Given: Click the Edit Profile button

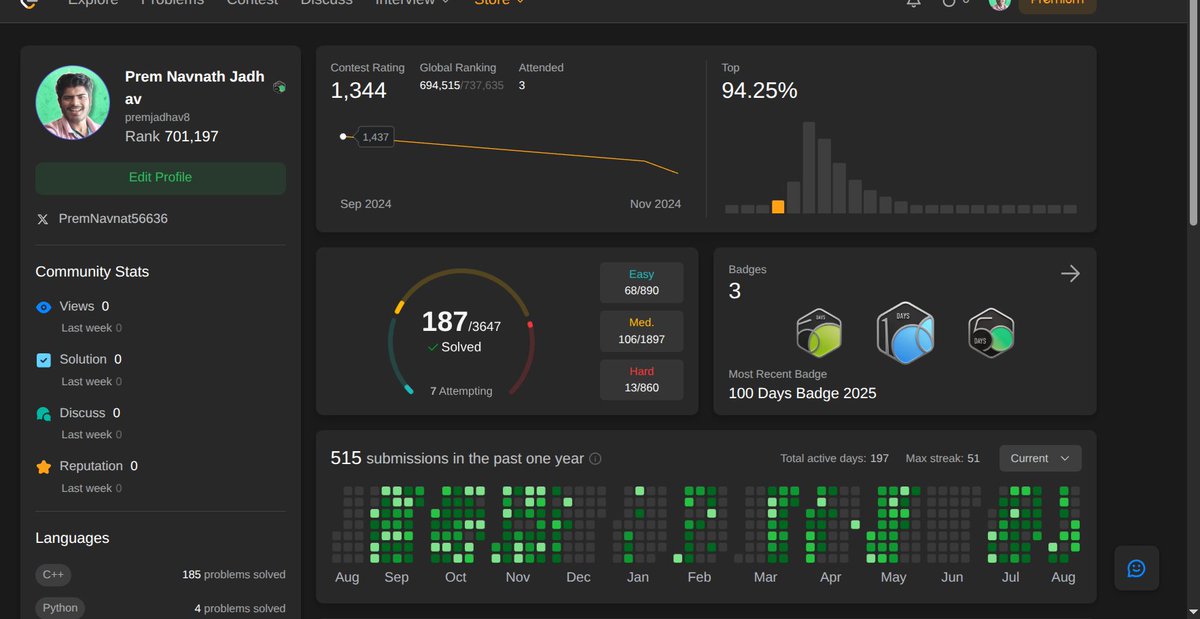Looking at the screenshot, I should click(x=160, y=178).
